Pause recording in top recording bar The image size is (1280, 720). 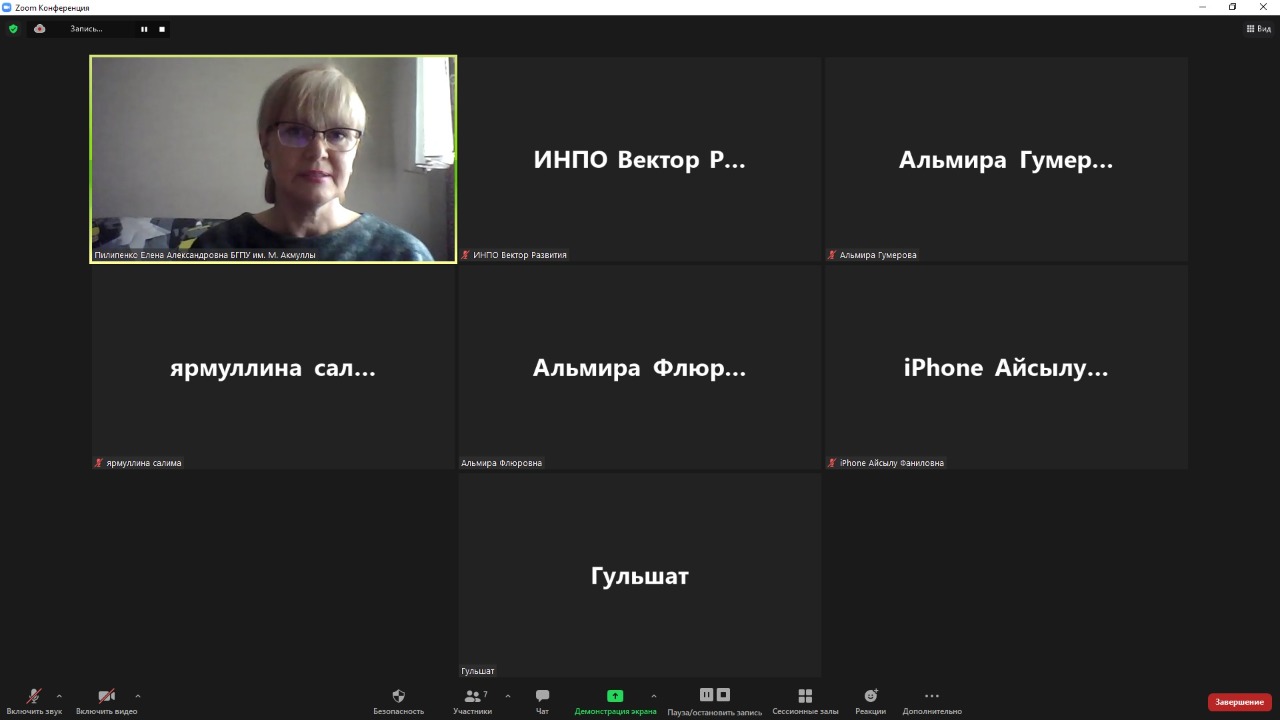click(x=144, y=29)
